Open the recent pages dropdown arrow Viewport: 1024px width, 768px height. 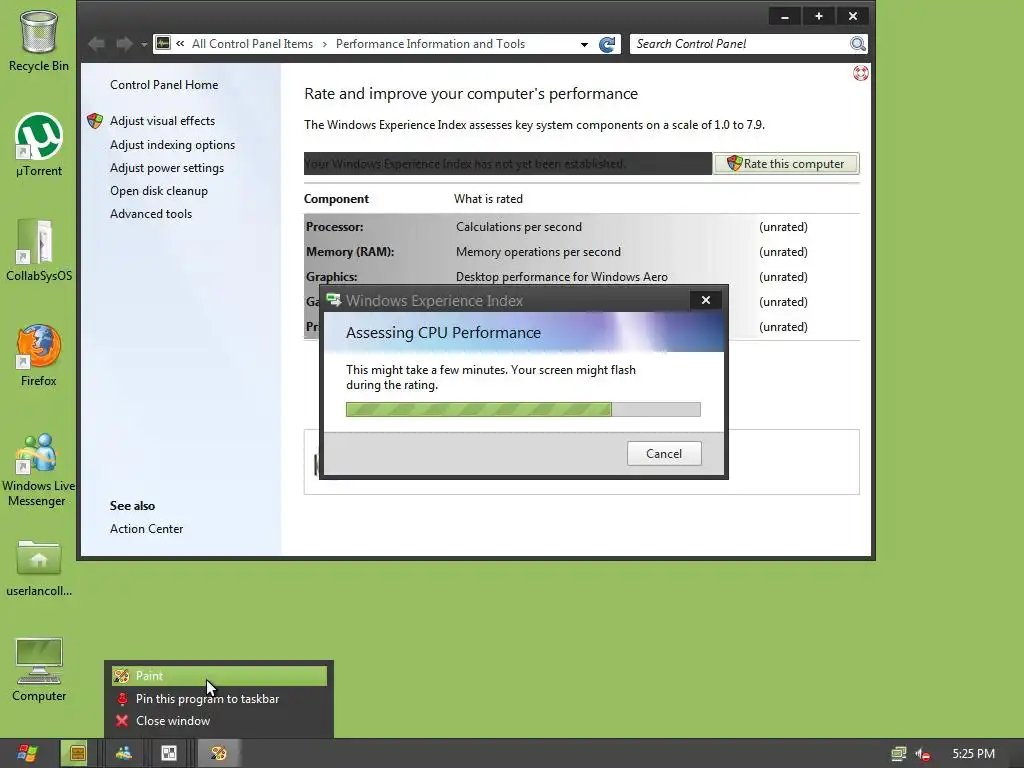coord(144,44)
